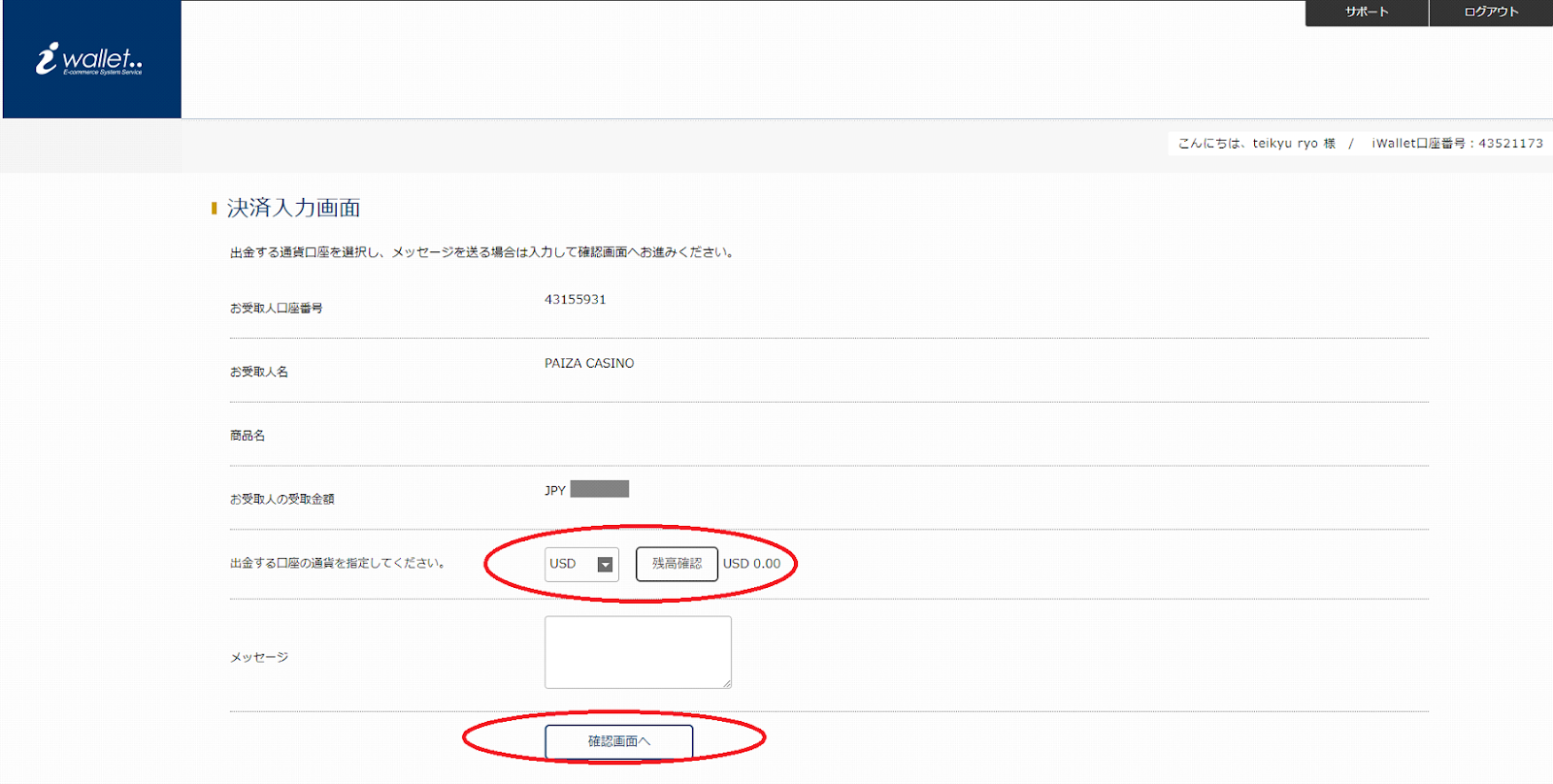Image resolution: width=1553 pixels, height=784 pixels.
Task: Click inside the メッセージ text area
Action: click(x=638, y=652)
